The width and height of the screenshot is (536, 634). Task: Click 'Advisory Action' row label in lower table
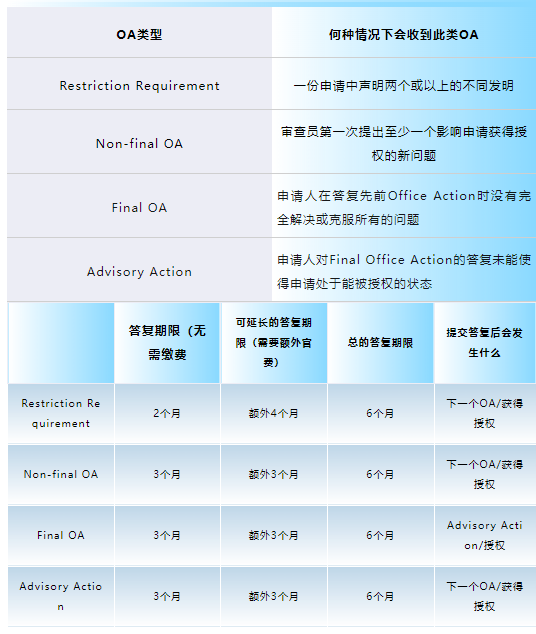[x=61, y=596]
